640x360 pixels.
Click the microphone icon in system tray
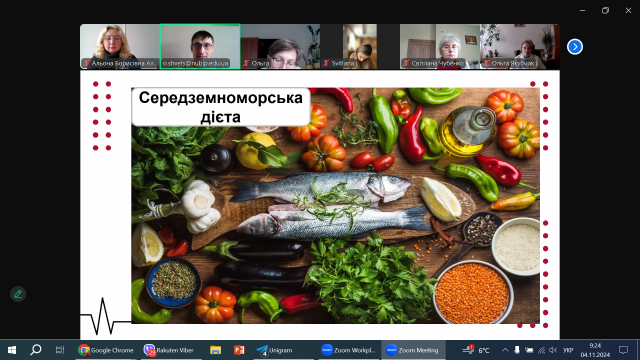tap(517, 350)
